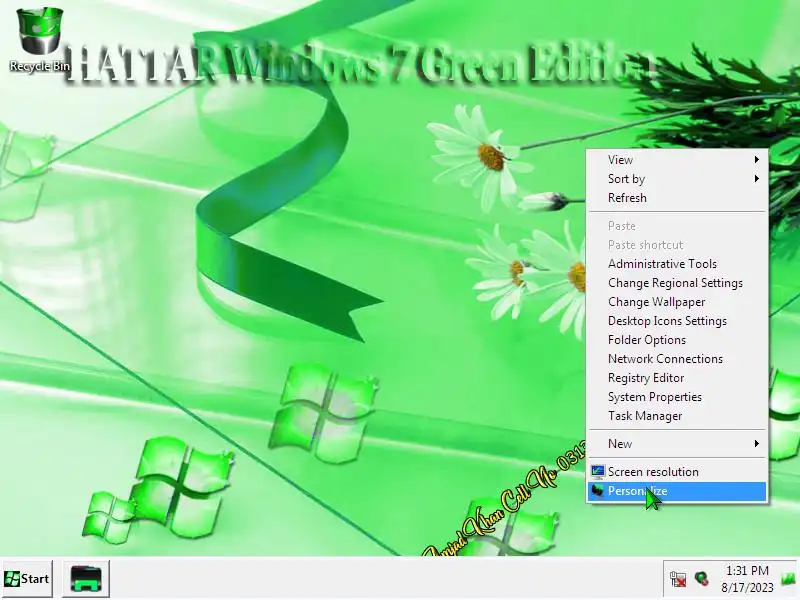Click the green globe tray icon
This screenshot has height=600, width=800.
coord(702,579)
